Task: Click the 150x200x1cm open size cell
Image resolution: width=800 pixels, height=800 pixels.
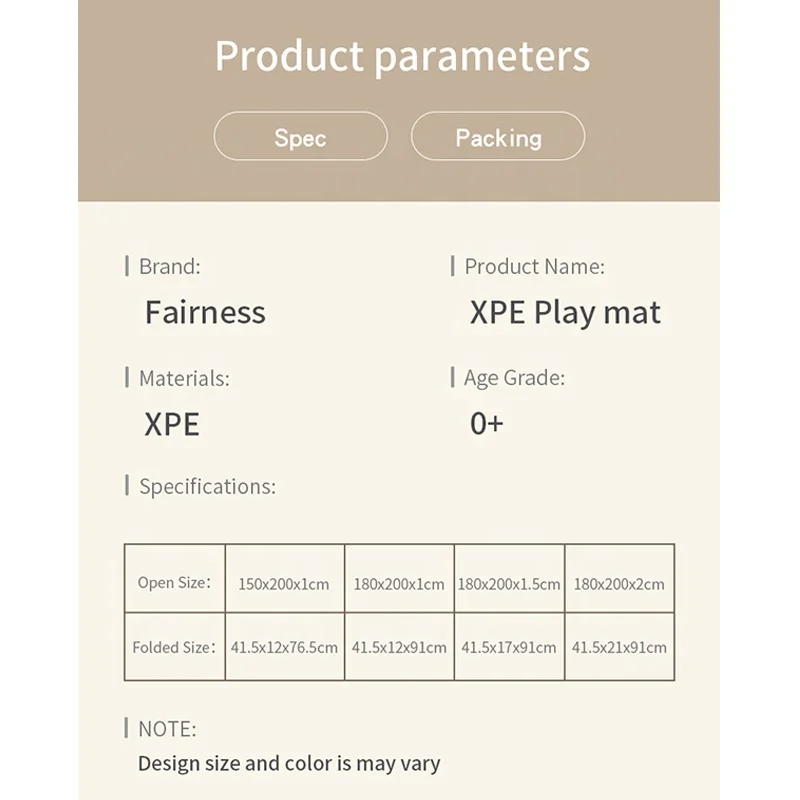Action: (284, 584)
